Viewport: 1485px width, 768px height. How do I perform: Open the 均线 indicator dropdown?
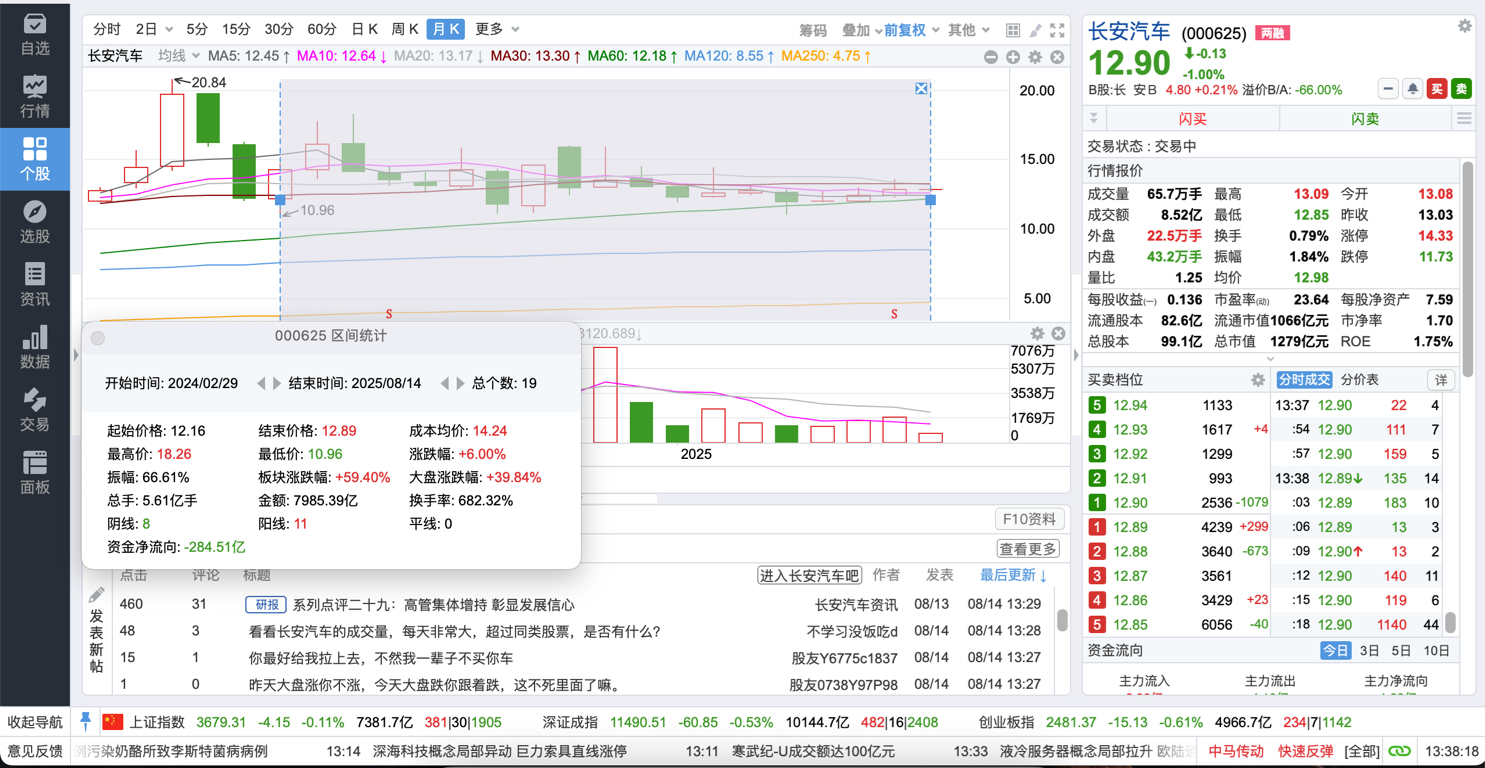179,56
